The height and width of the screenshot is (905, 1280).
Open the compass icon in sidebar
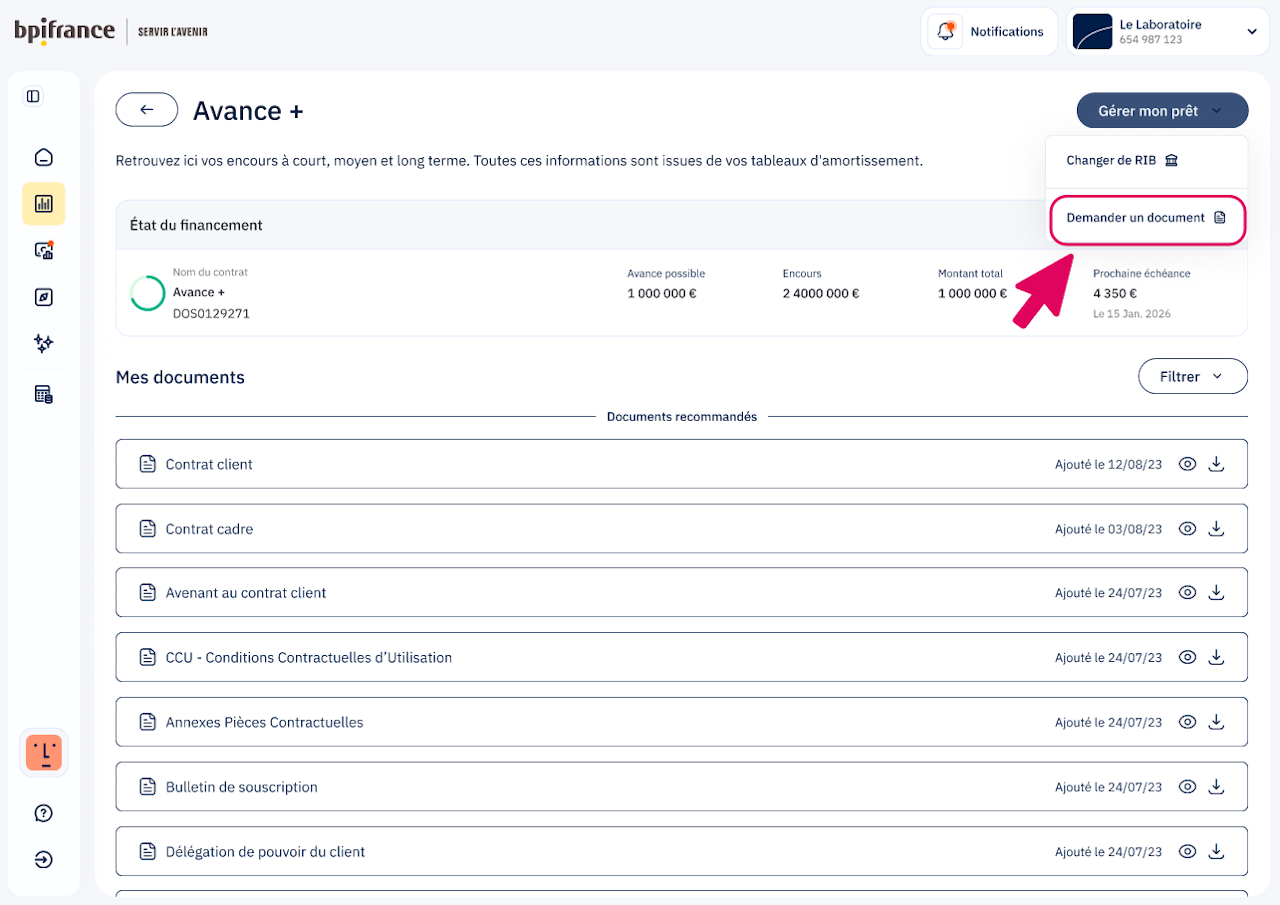click(43, 297)
